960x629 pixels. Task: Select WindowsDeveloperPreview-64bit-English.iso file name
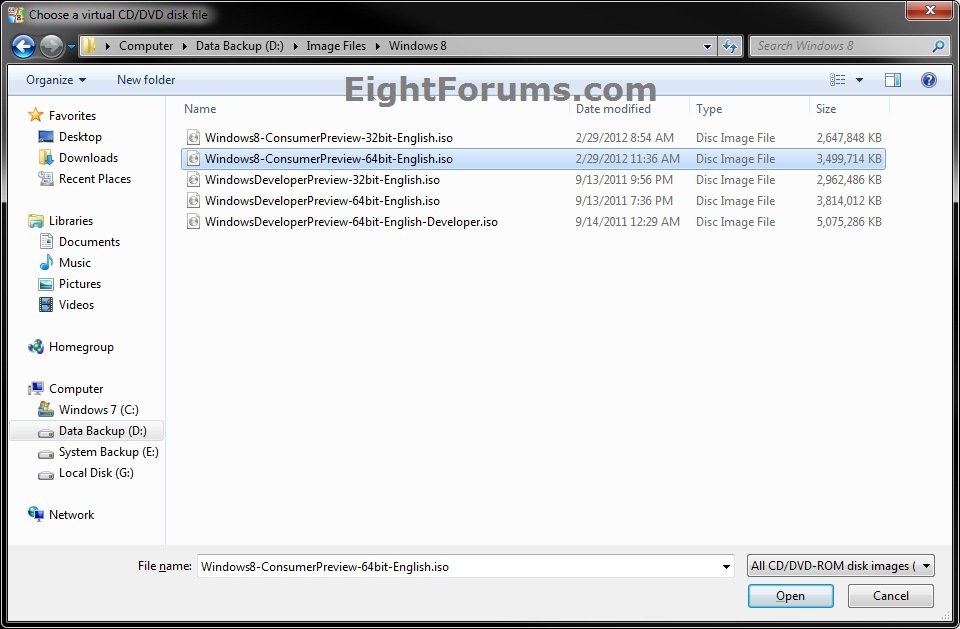(322, 201)
